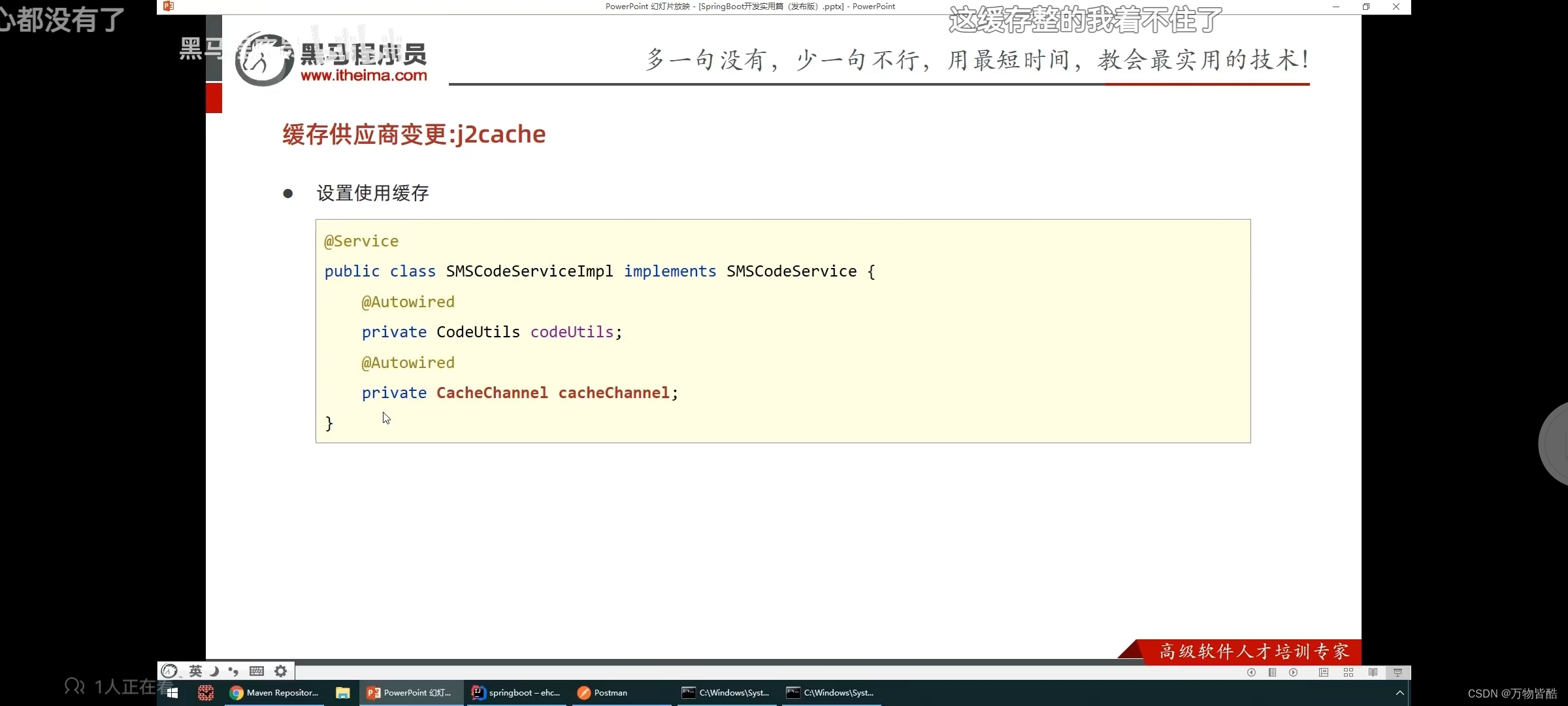Screen dimensions: 1568x706
Task: Expand the system tray hidden icons chevron
Action: pos(1399,692)
